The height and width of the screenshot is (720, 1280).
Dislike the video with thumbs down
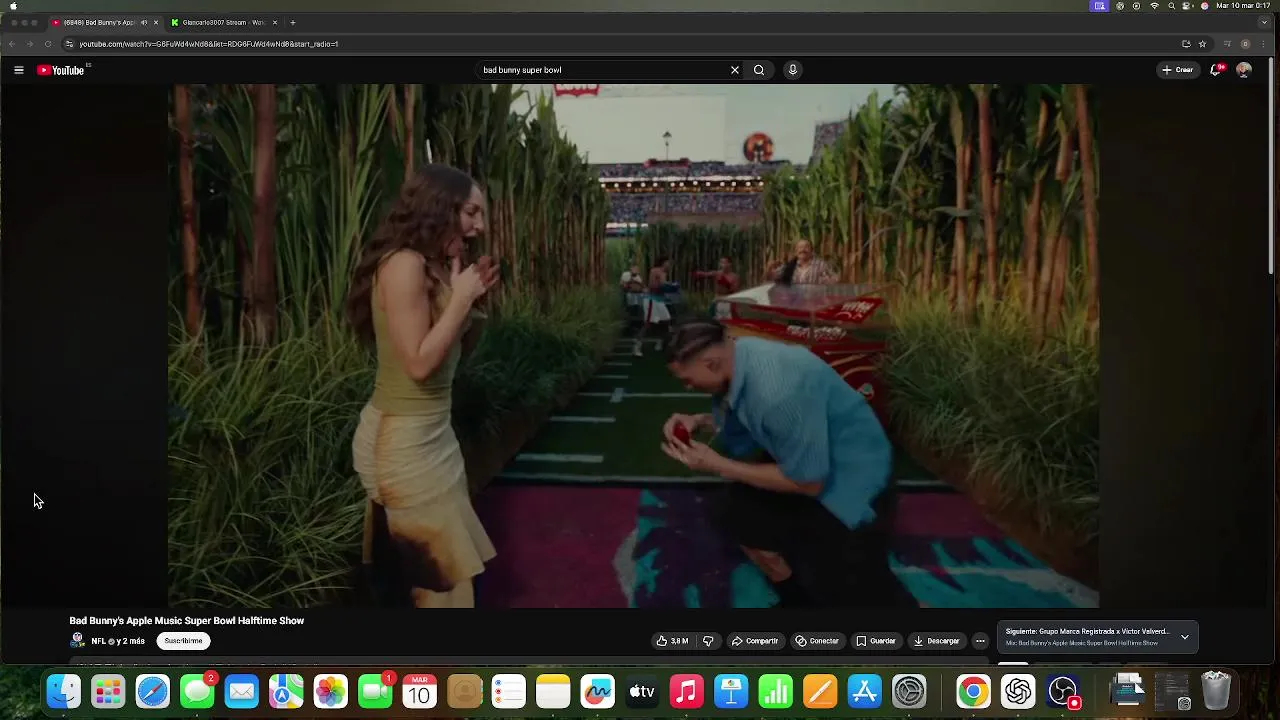(x=708, y=641)
